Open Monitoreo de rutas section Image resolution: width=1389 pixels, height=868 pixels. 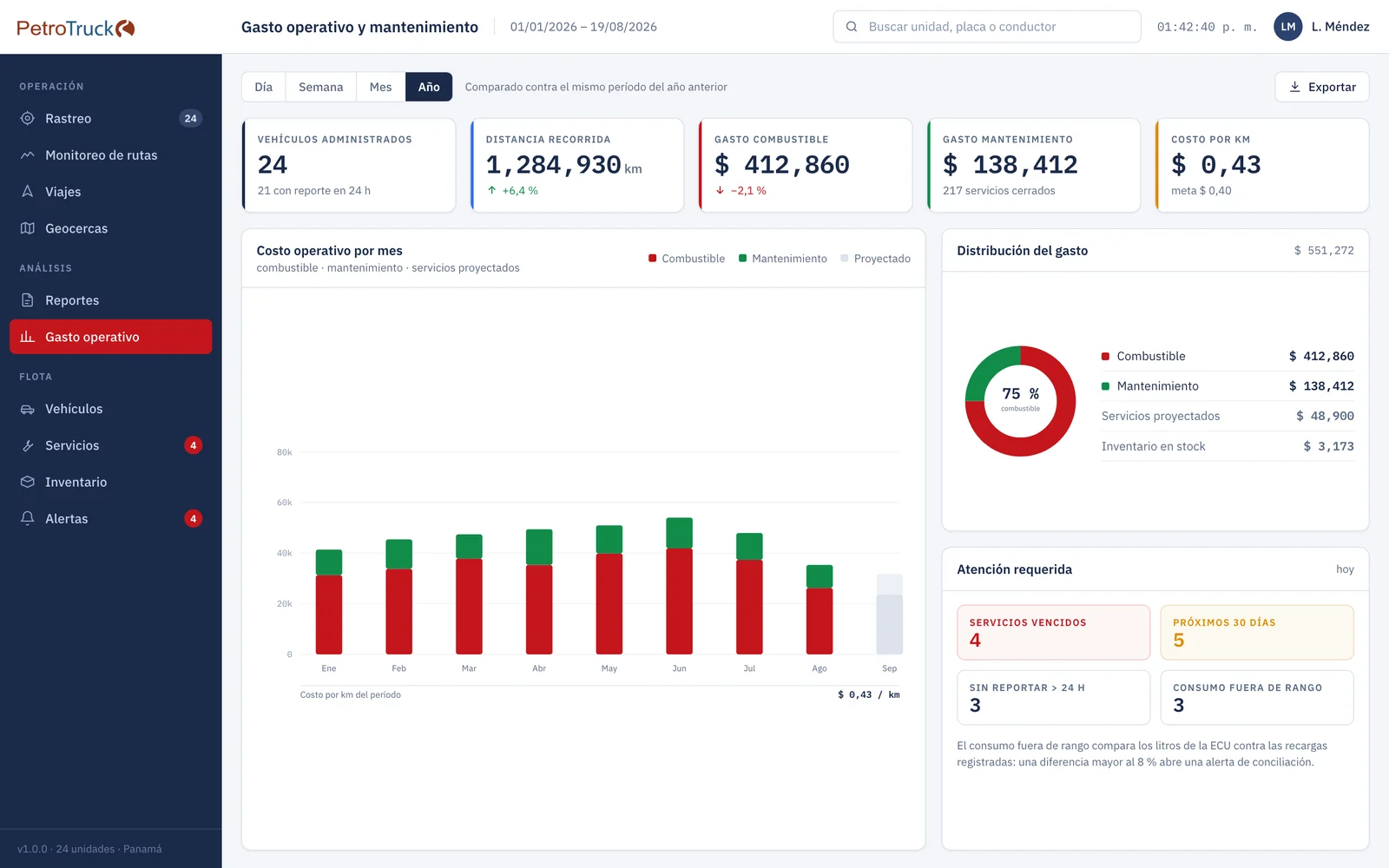111,155
